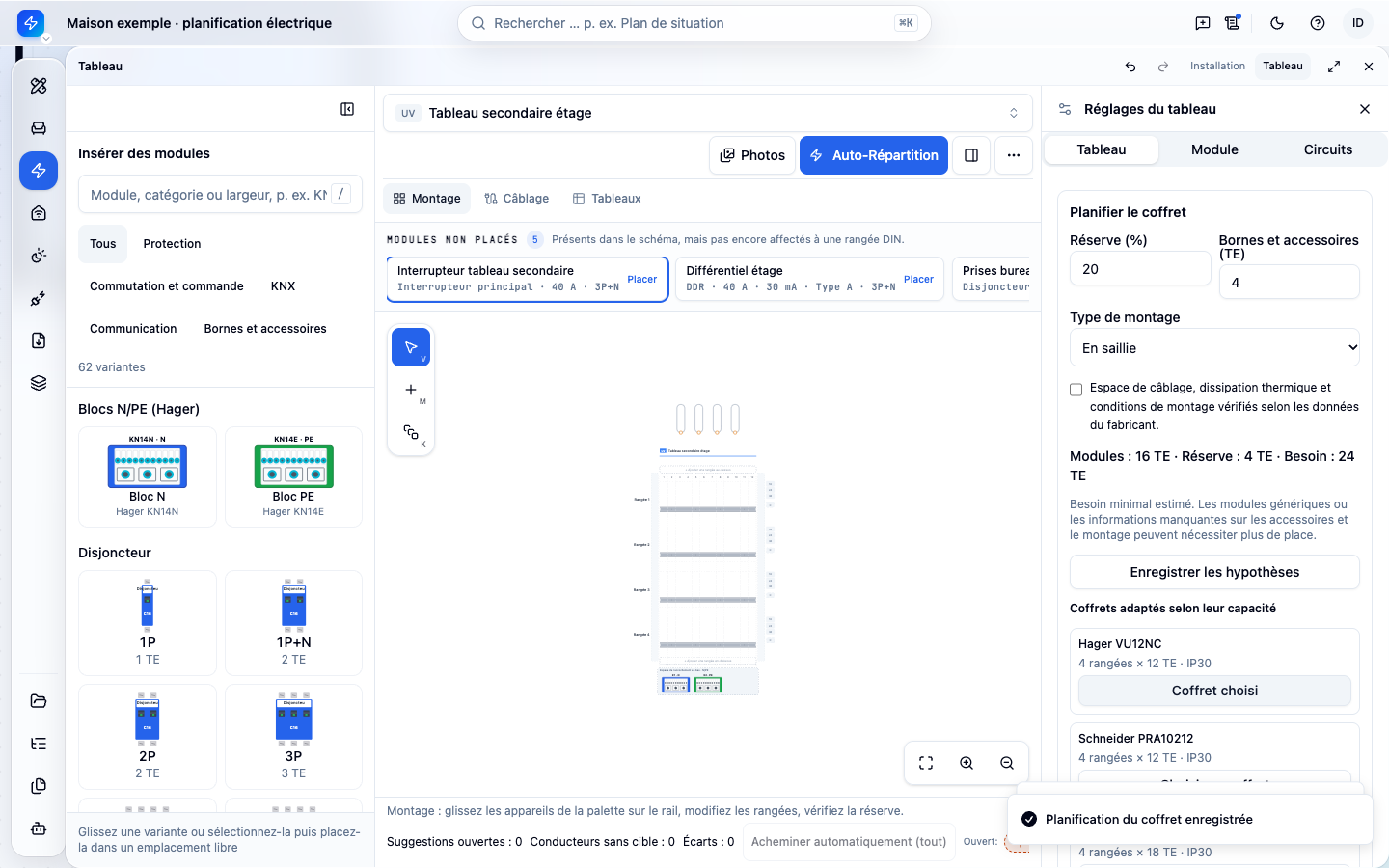
Task: Collapse the module palette sidebar panel
Action: [x=347, y=109]
